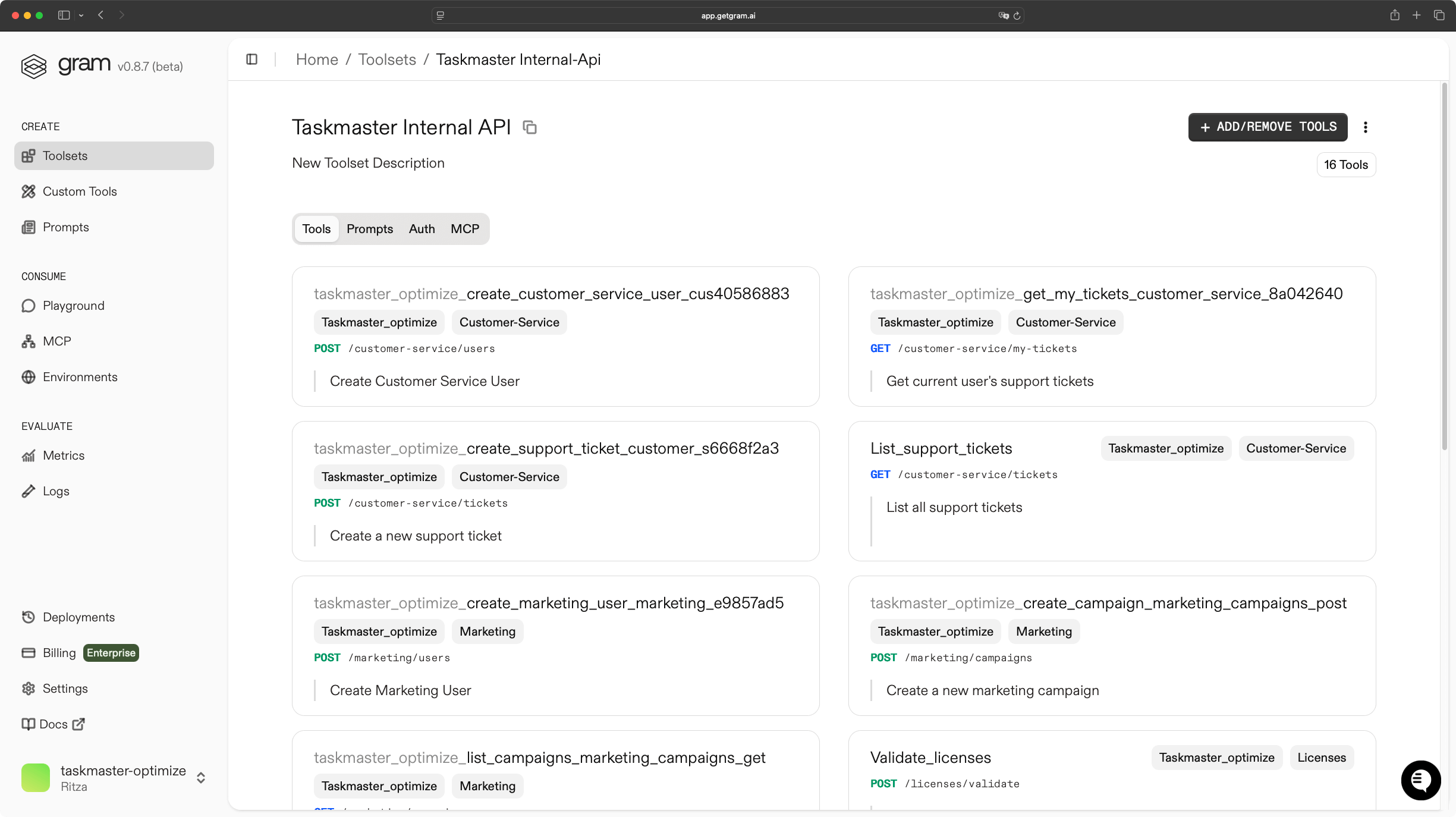Screen dimensions: 1456x817
Task: Expand the taskmaster-optimize workspace switcher
Action: click(200, 777)
